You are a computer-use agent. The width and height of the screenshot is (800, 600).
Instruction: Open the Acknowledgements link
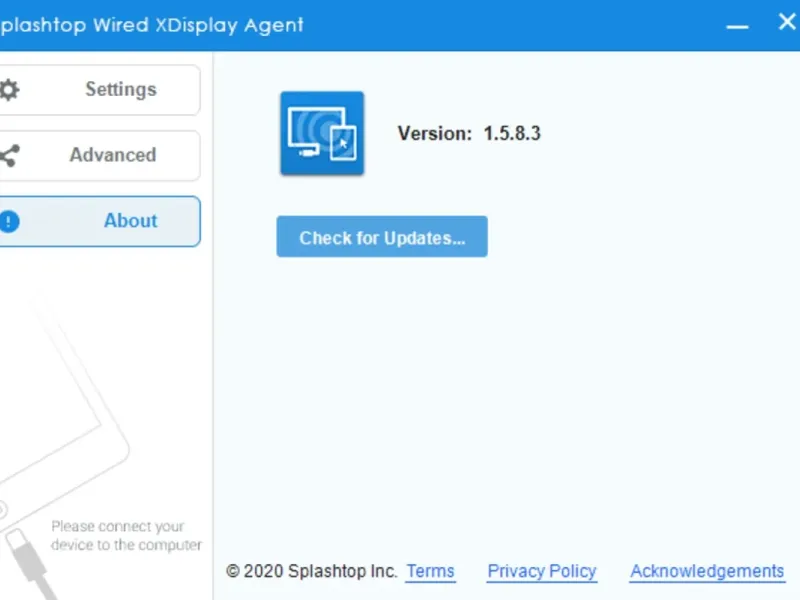707,571
